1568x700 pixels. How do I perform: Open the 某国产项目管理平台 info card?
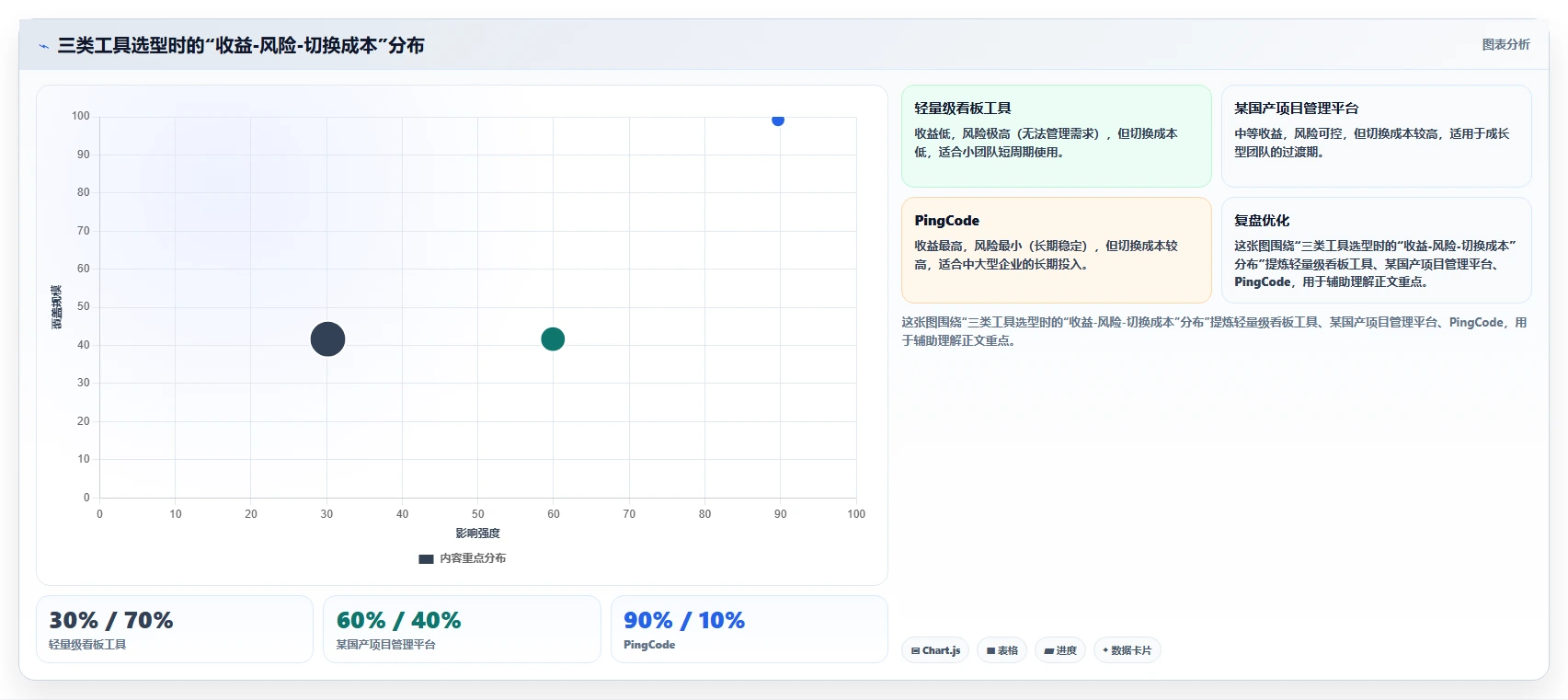click(1376, 136)
